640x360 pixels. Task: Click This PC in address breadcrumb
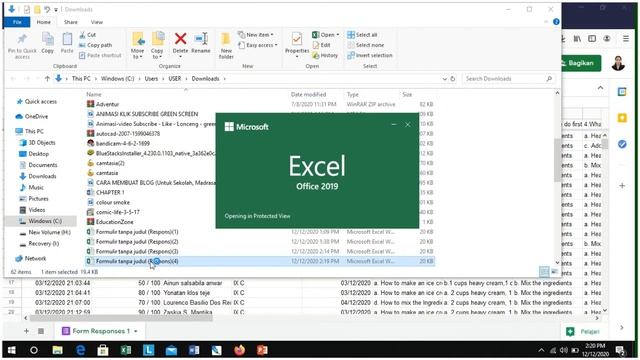tap(81, 78)
